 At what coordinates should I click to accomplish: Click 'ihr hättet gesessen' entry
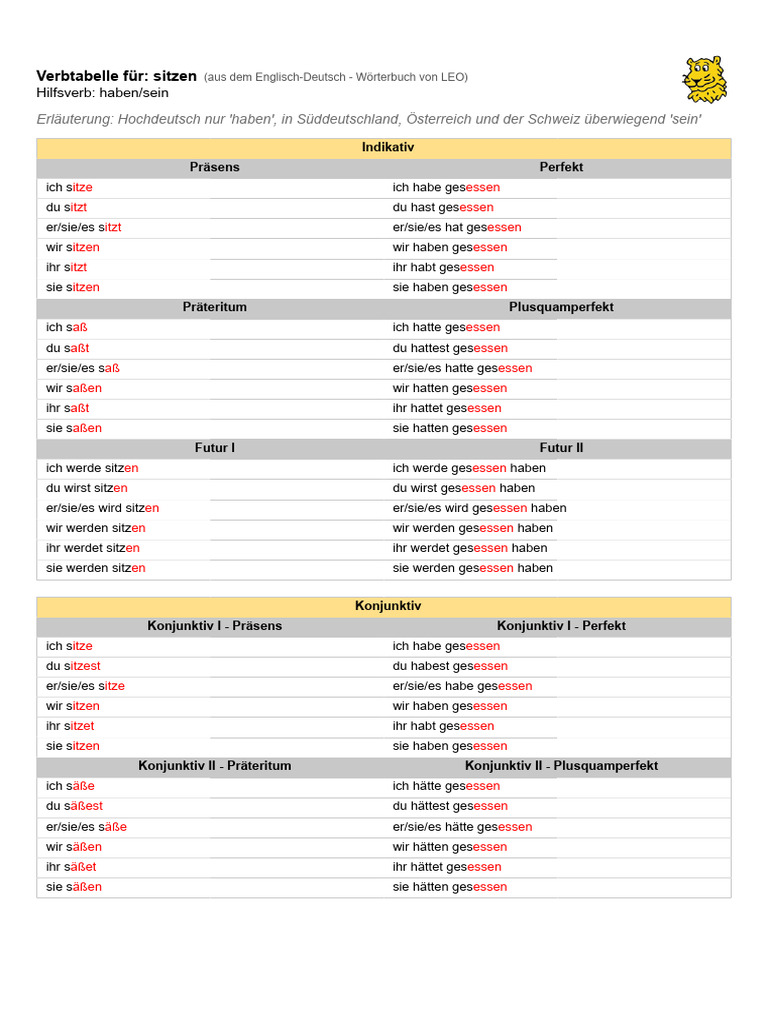(x=447, y=867)
